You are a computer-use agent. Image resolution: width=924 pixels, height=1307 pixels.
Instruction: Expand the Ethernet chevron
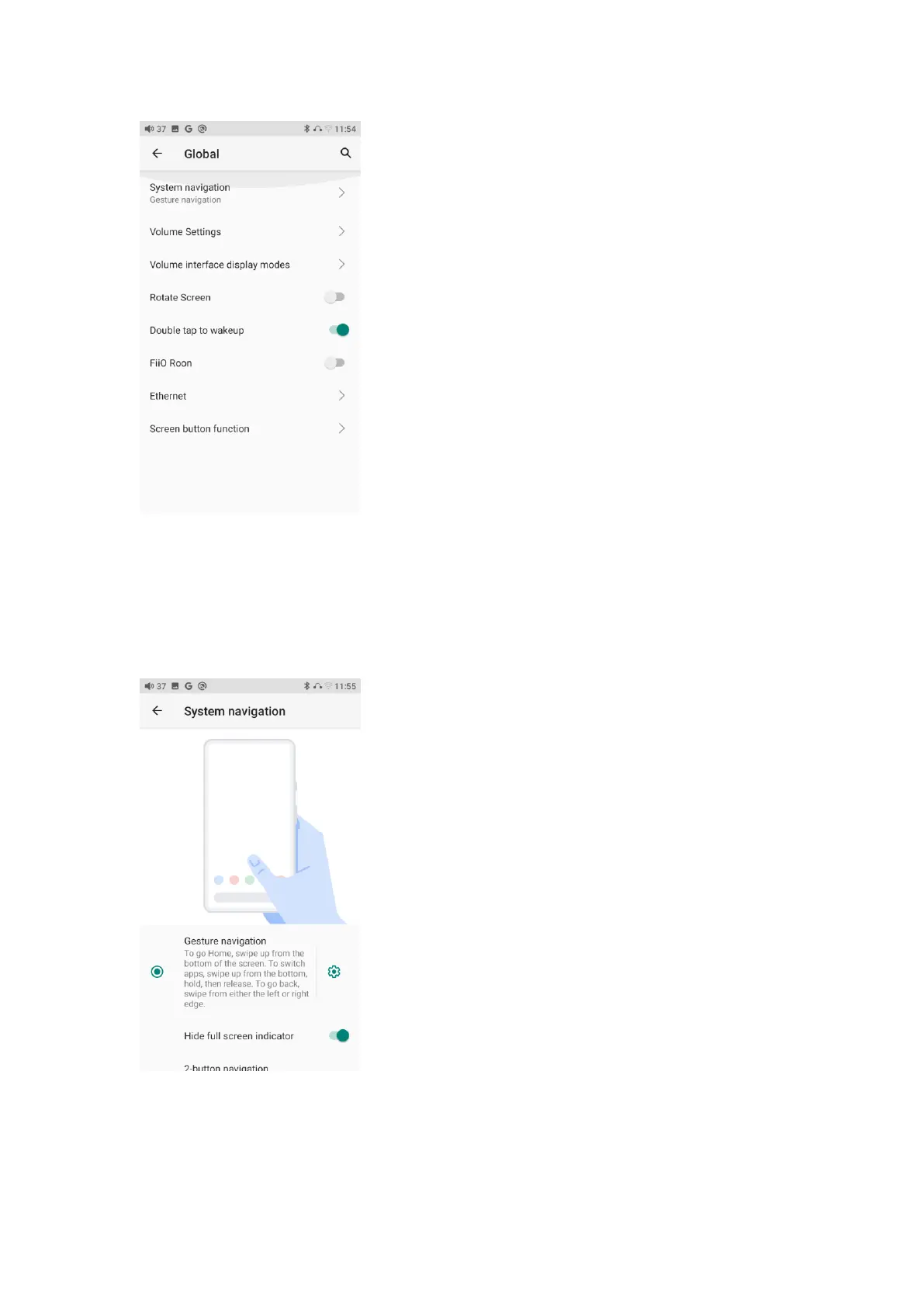(341, 396)
